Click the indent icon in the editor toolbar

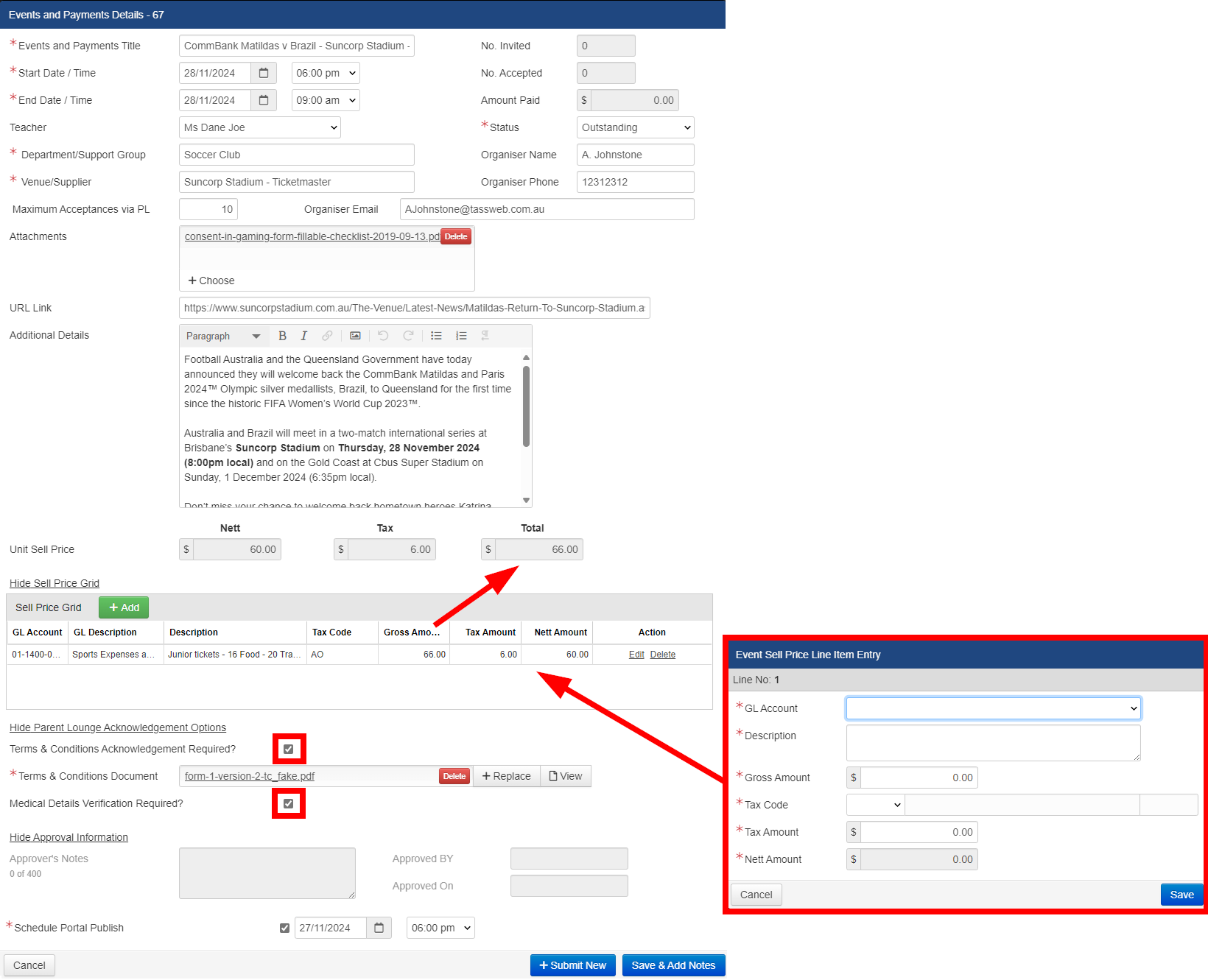click(x=485, y=336)
